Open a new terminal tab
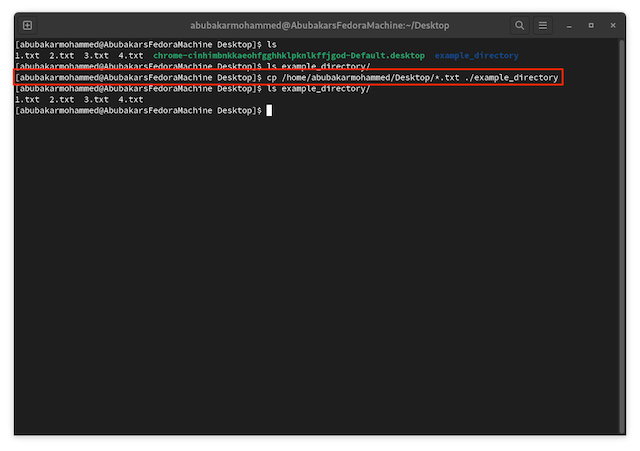Screen dimensions: 640x451 27,25
